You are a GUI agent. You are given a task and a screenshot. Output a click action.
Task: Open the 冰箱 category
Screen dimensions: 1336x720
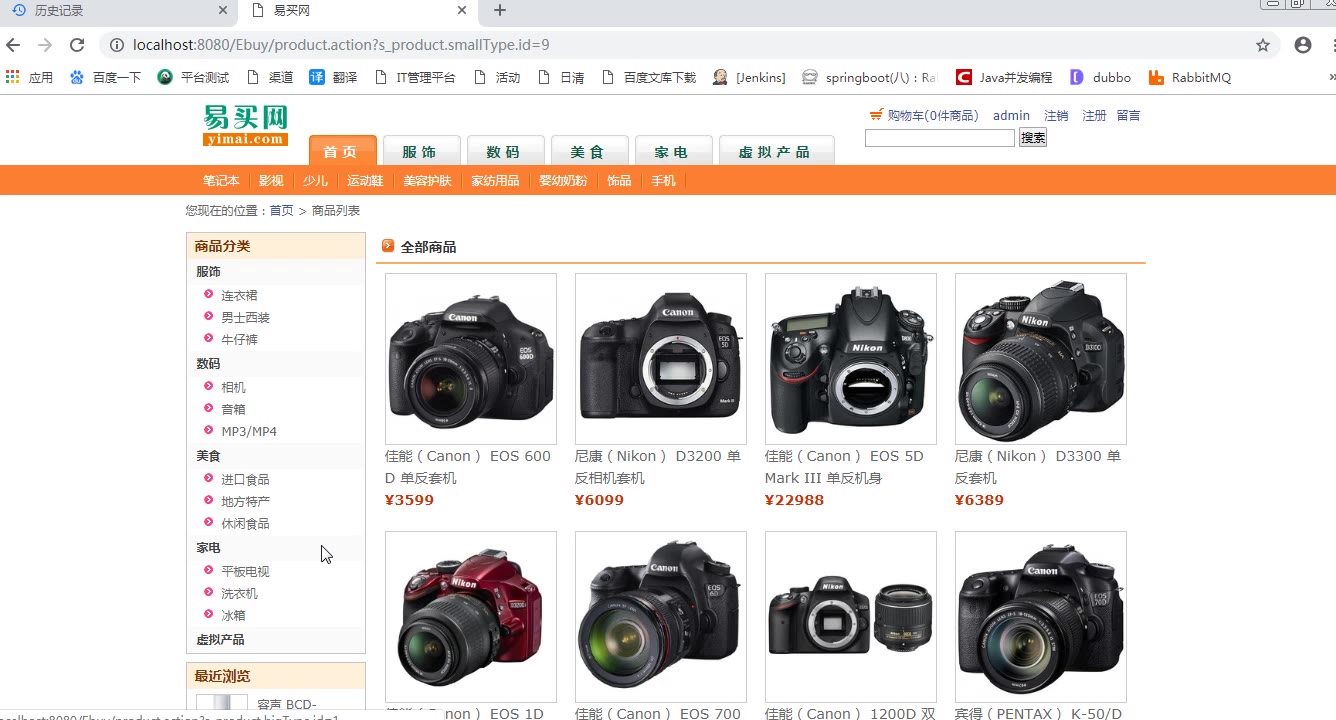[233, 616]
